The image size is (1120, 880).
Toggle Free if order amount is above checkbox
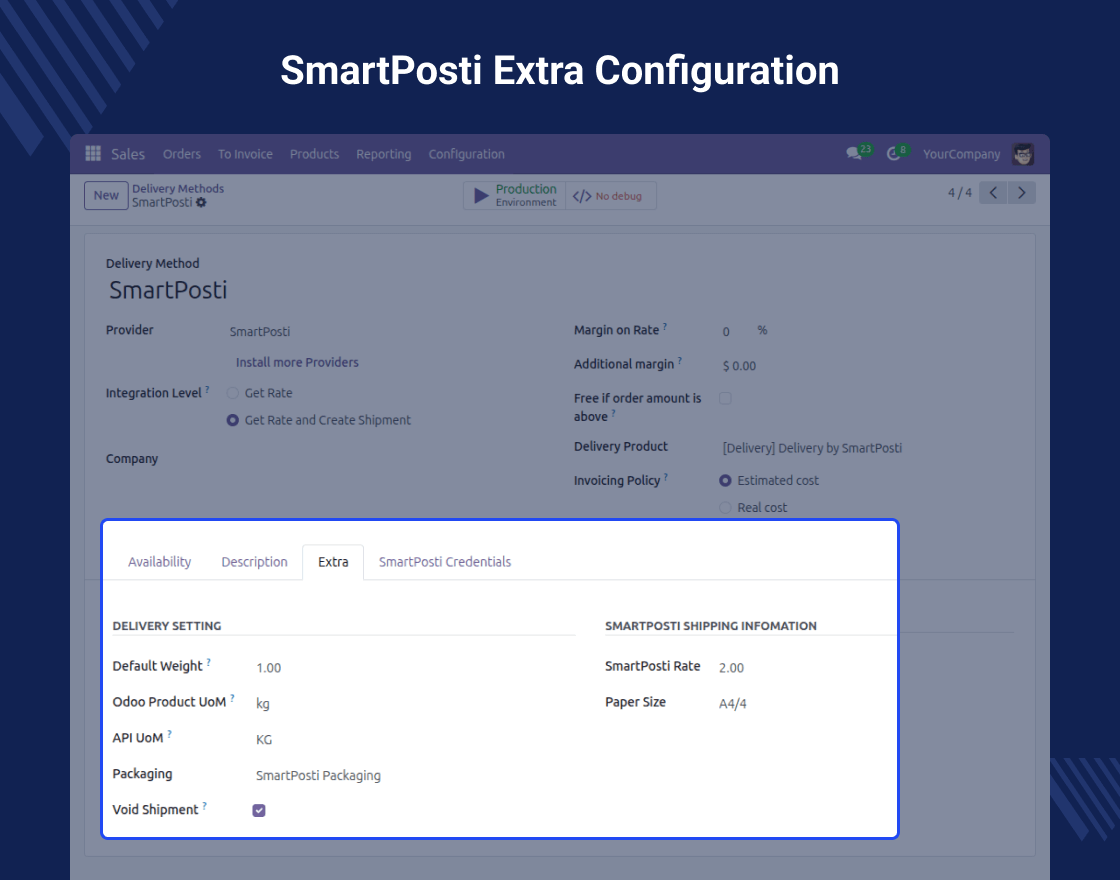tap(725, 398)
